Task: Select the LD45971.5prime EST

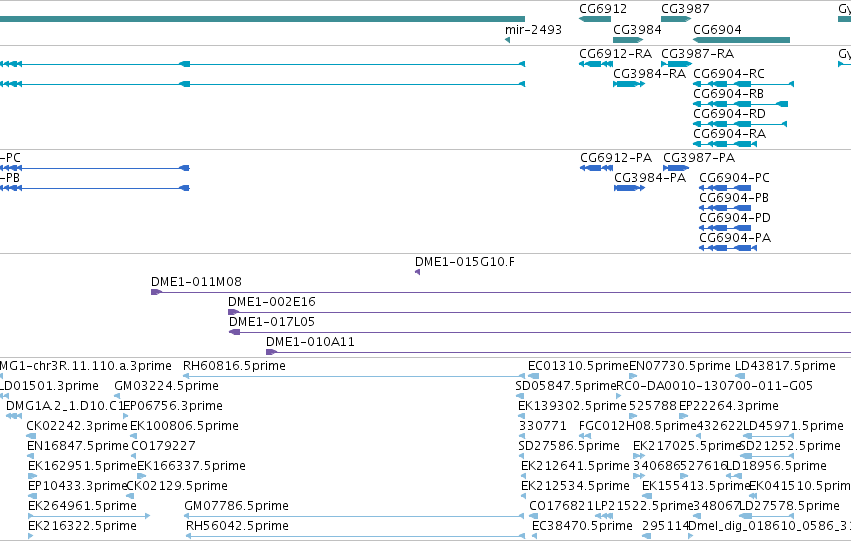Action: point(793,427)
